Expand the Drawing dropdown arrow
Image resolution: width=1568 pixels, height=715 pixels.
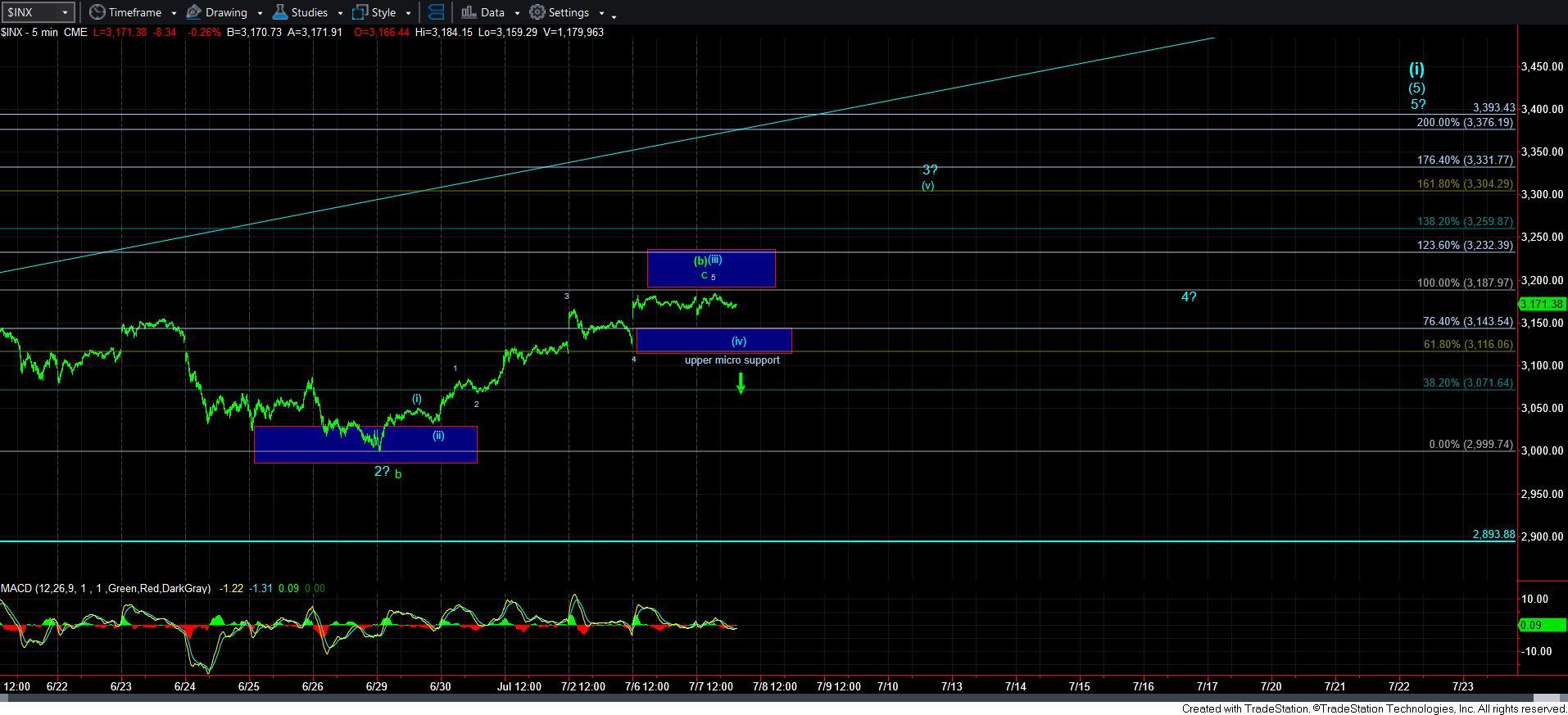pos(259,13)
